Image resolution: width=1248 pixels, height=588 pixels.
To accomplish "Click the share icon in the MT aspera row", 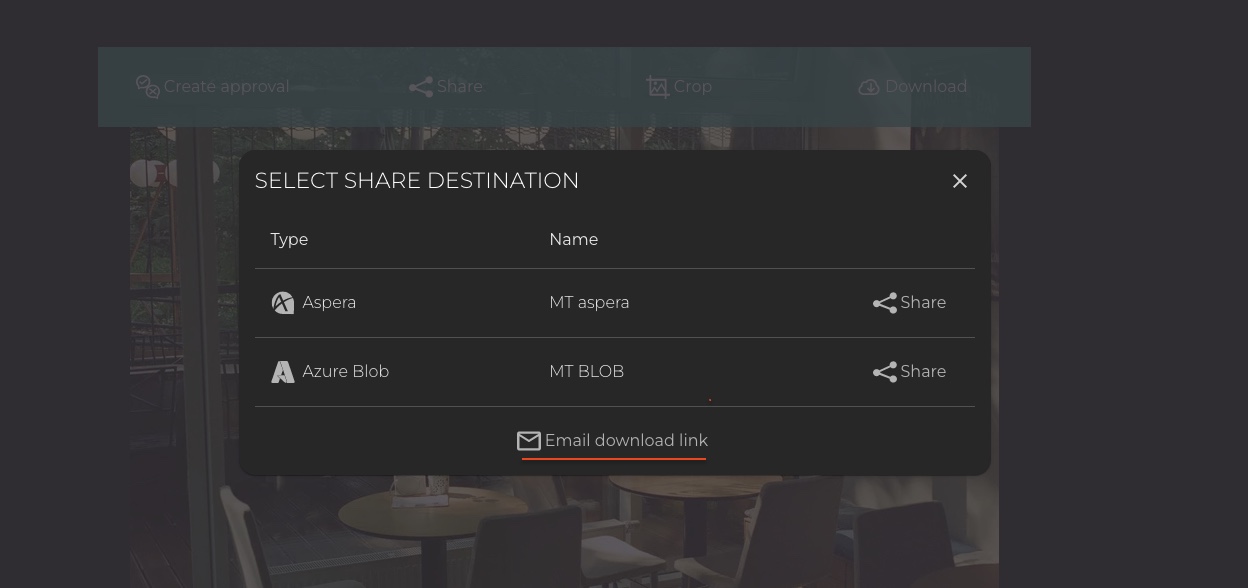I will [x=884, y=303].
